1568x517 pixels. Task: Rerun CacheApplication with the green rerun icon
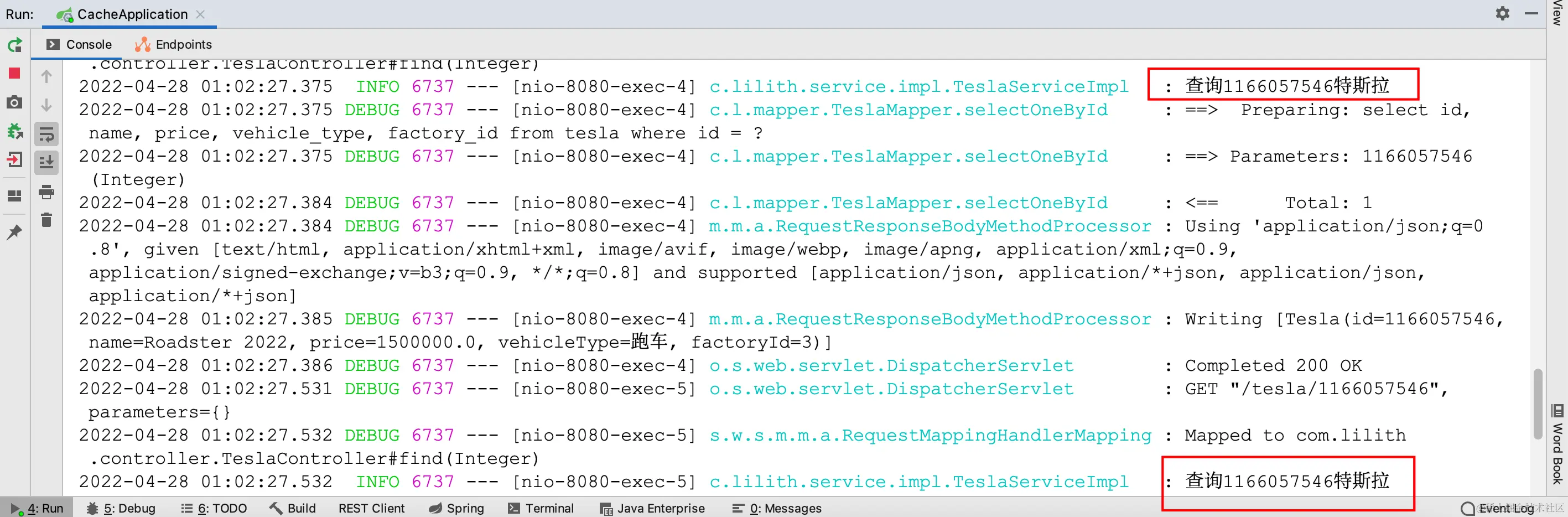(14, 45)
